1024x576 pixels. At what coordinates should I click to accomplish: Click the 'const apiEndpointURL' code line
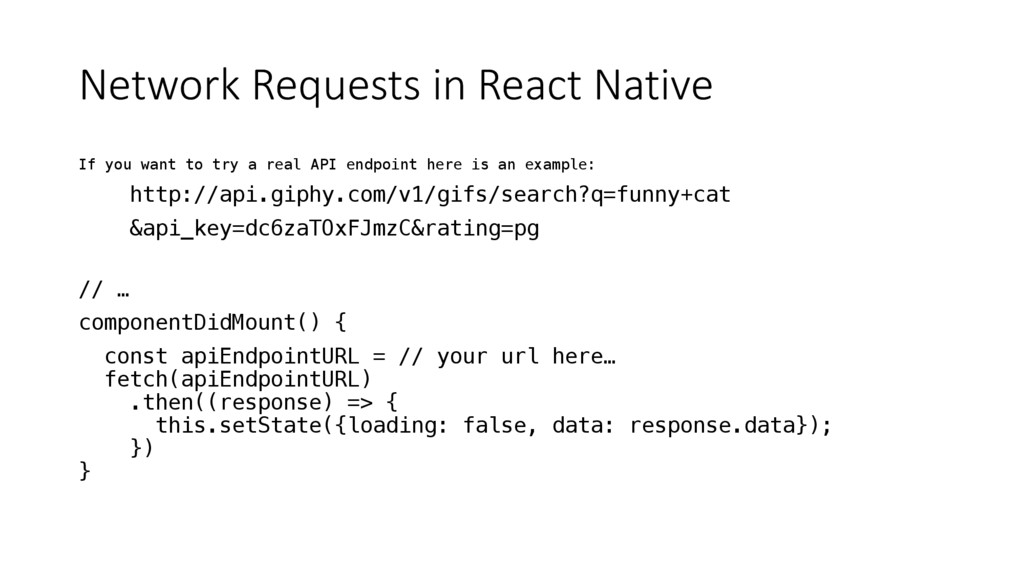click(360, 357)
